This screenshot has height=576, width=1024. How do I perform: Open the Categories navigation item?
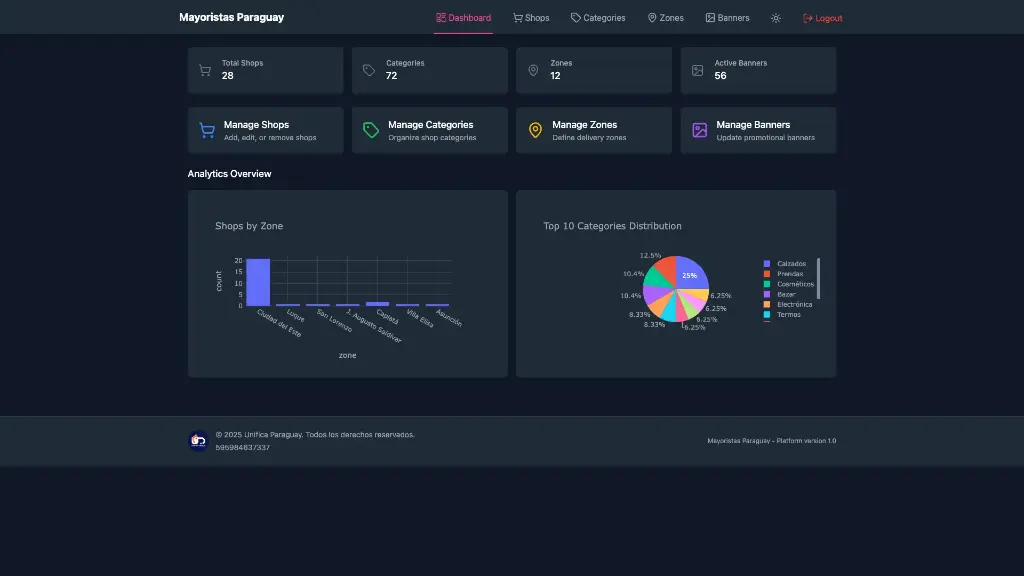coord(598,18)
